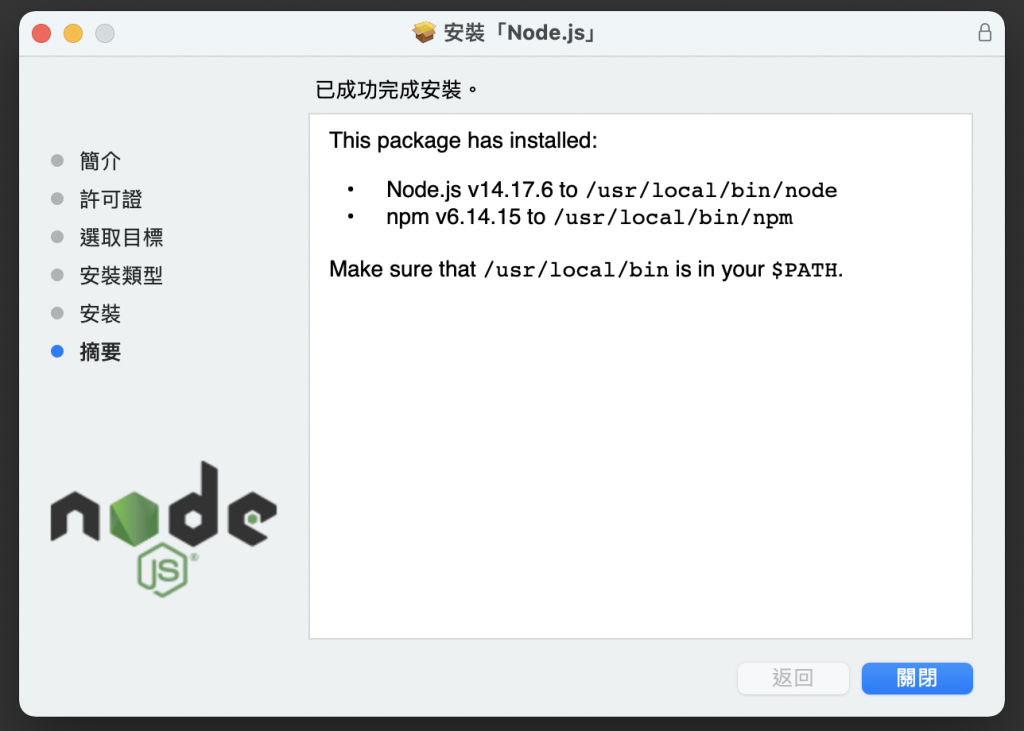Click the Node.js logo graphic

coord(163,528)
